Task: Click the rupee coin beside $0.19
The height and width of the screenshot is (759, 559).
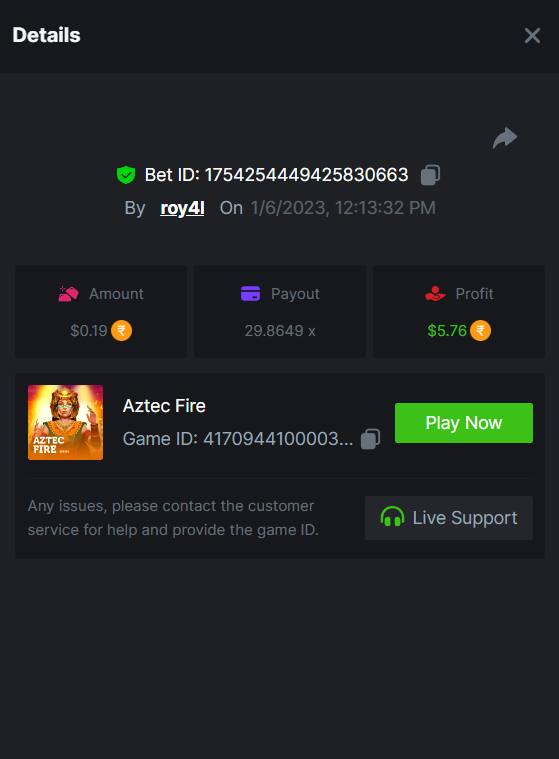Action: [121, 331]
